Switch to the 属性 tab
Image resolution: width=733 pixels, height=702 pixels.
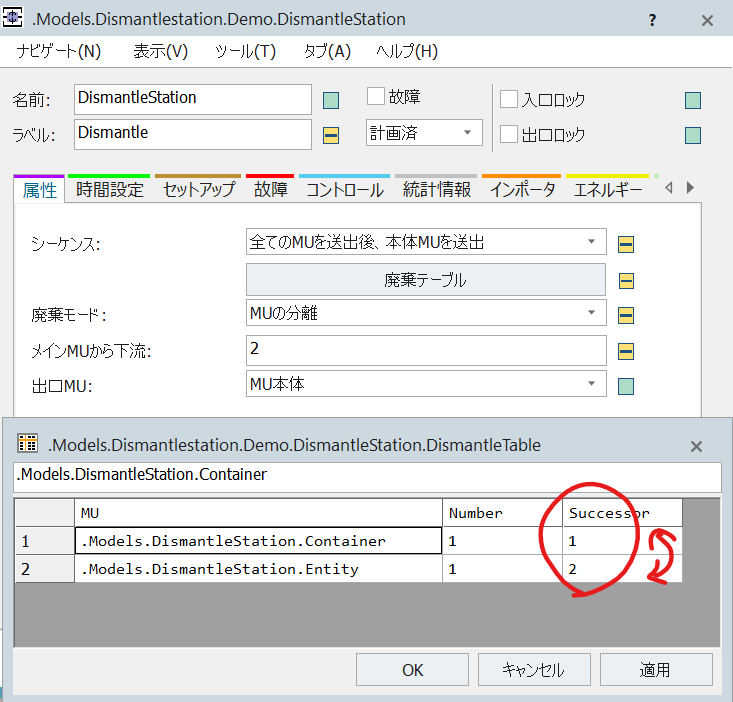click(39, 190)
